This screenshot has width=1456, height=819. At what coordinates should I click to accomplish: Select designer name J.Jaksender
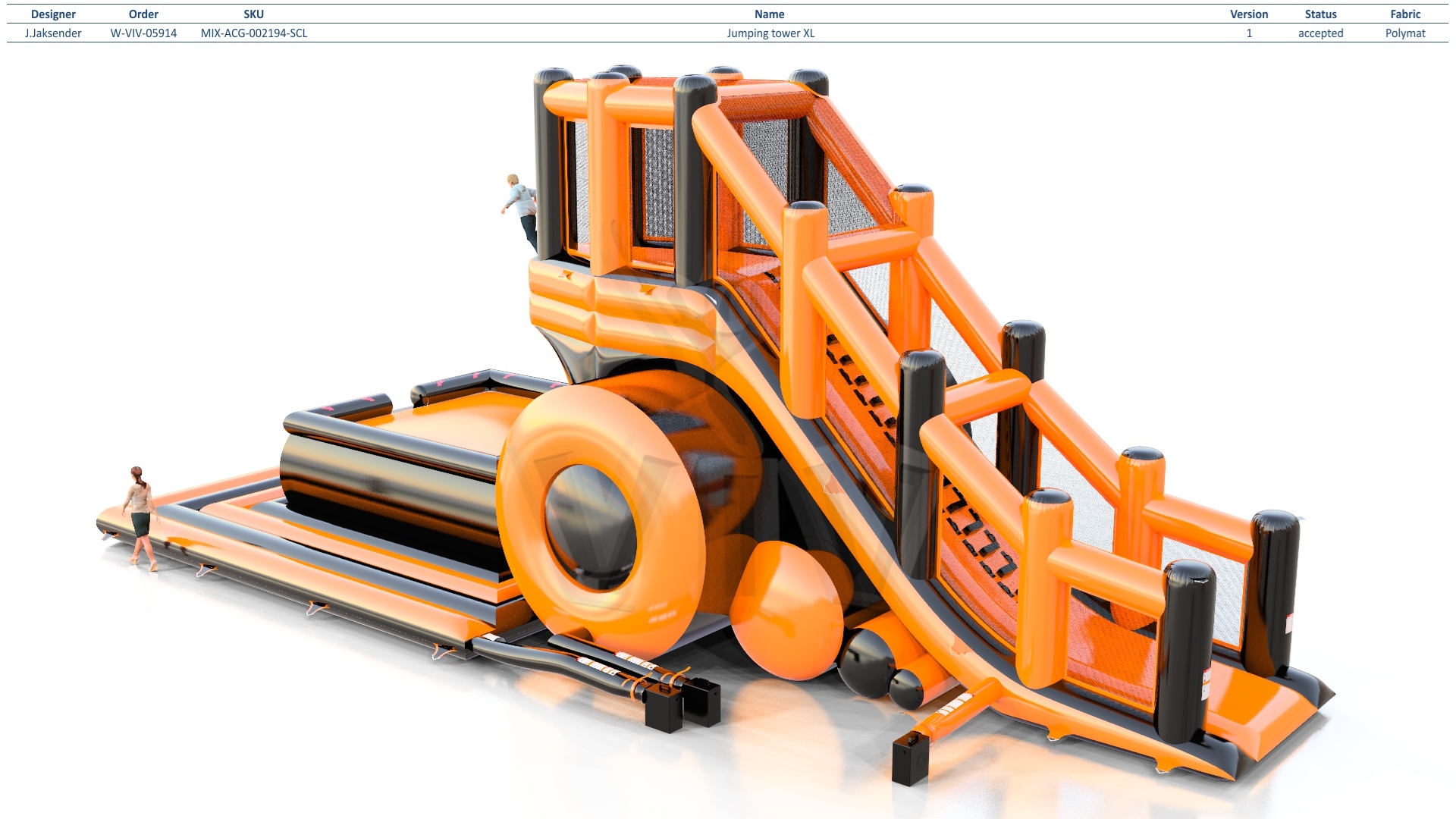tap(53, 33)
